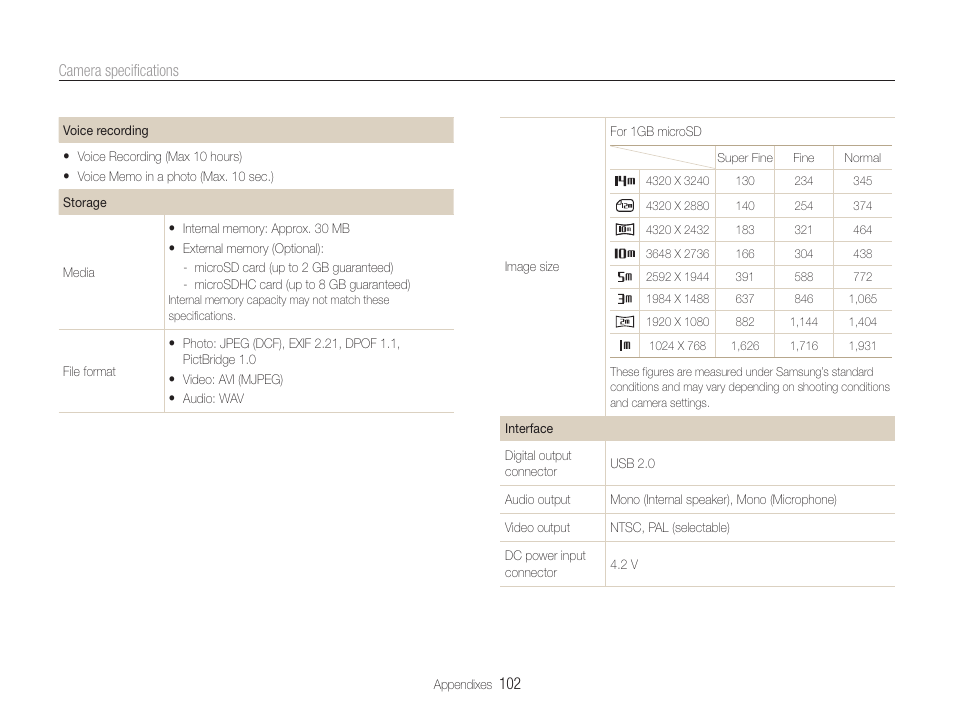
Task: Click the 10m wide image size icon
Action: (x=625, y=229)
